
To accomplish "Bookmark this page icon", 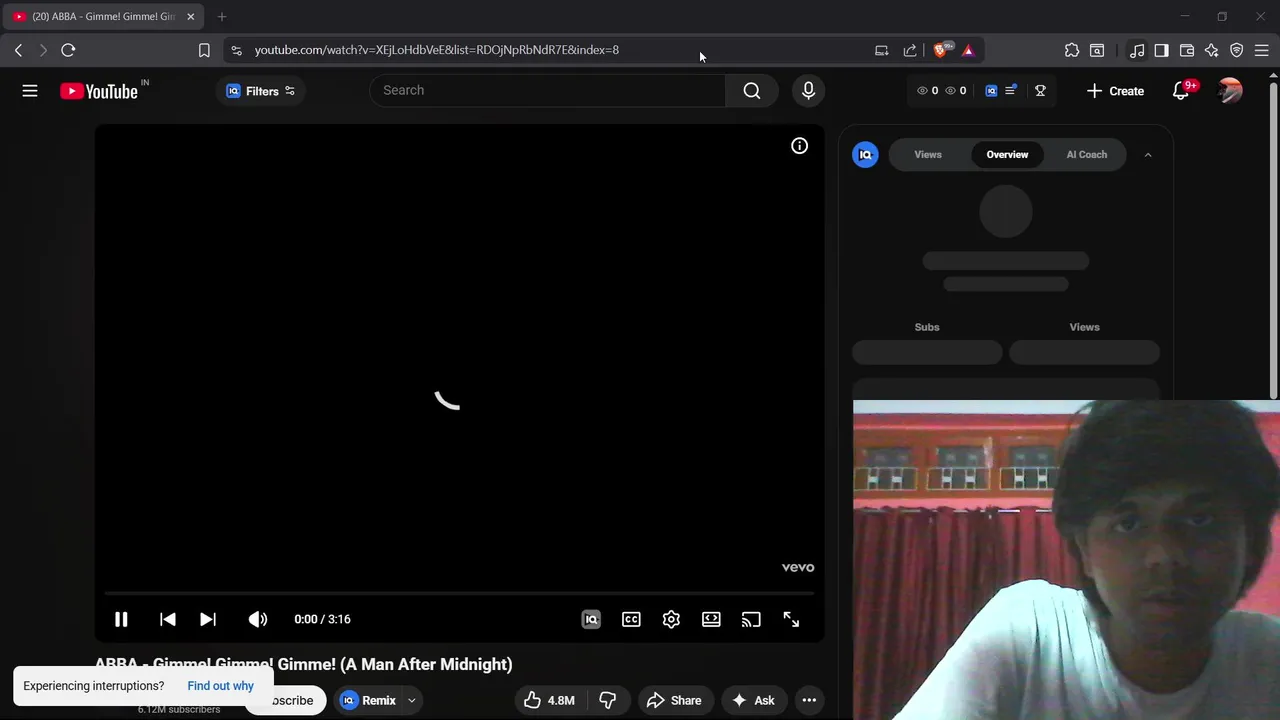I will pos(204,50).
